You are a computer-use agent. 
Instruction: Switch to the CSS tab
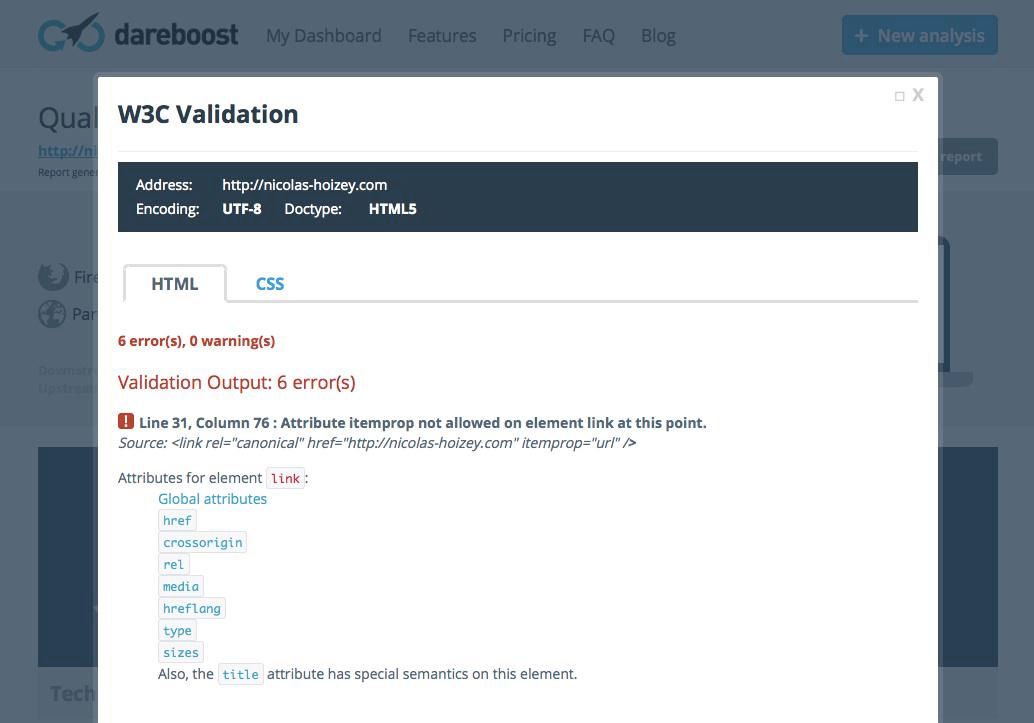point(270,284)
